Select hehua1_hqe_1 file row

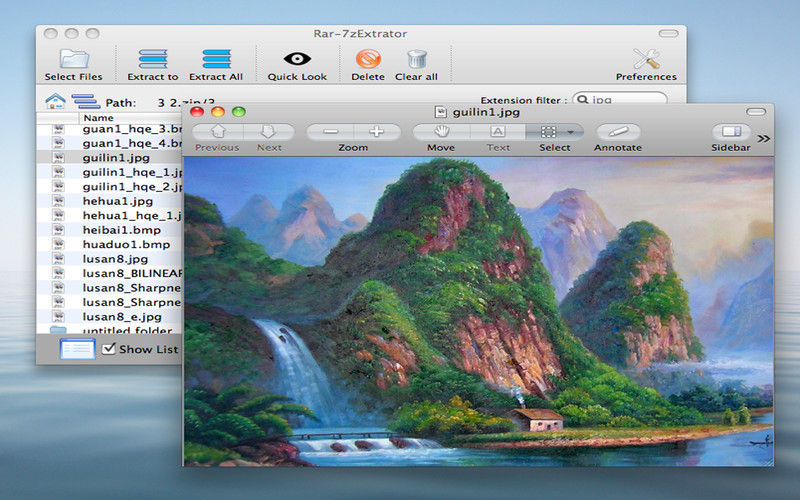click(x=109, y=215)
